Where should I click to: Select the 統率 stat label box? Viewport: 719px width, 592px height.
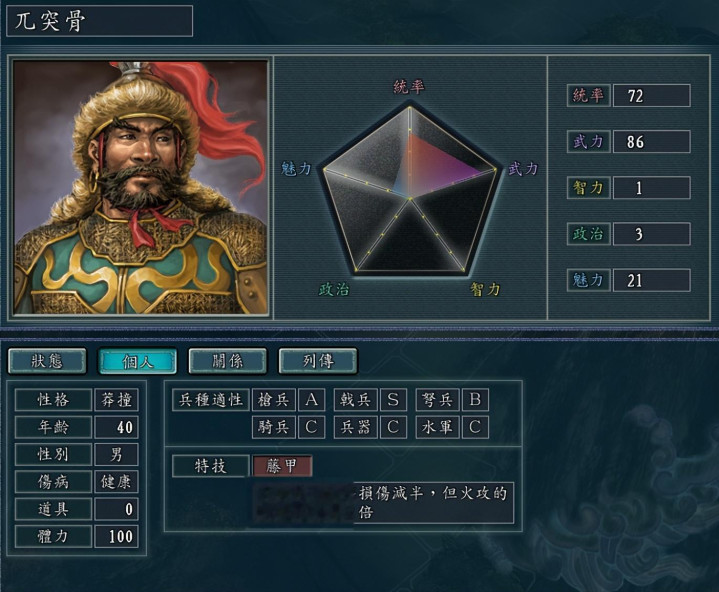click(588, 95)
